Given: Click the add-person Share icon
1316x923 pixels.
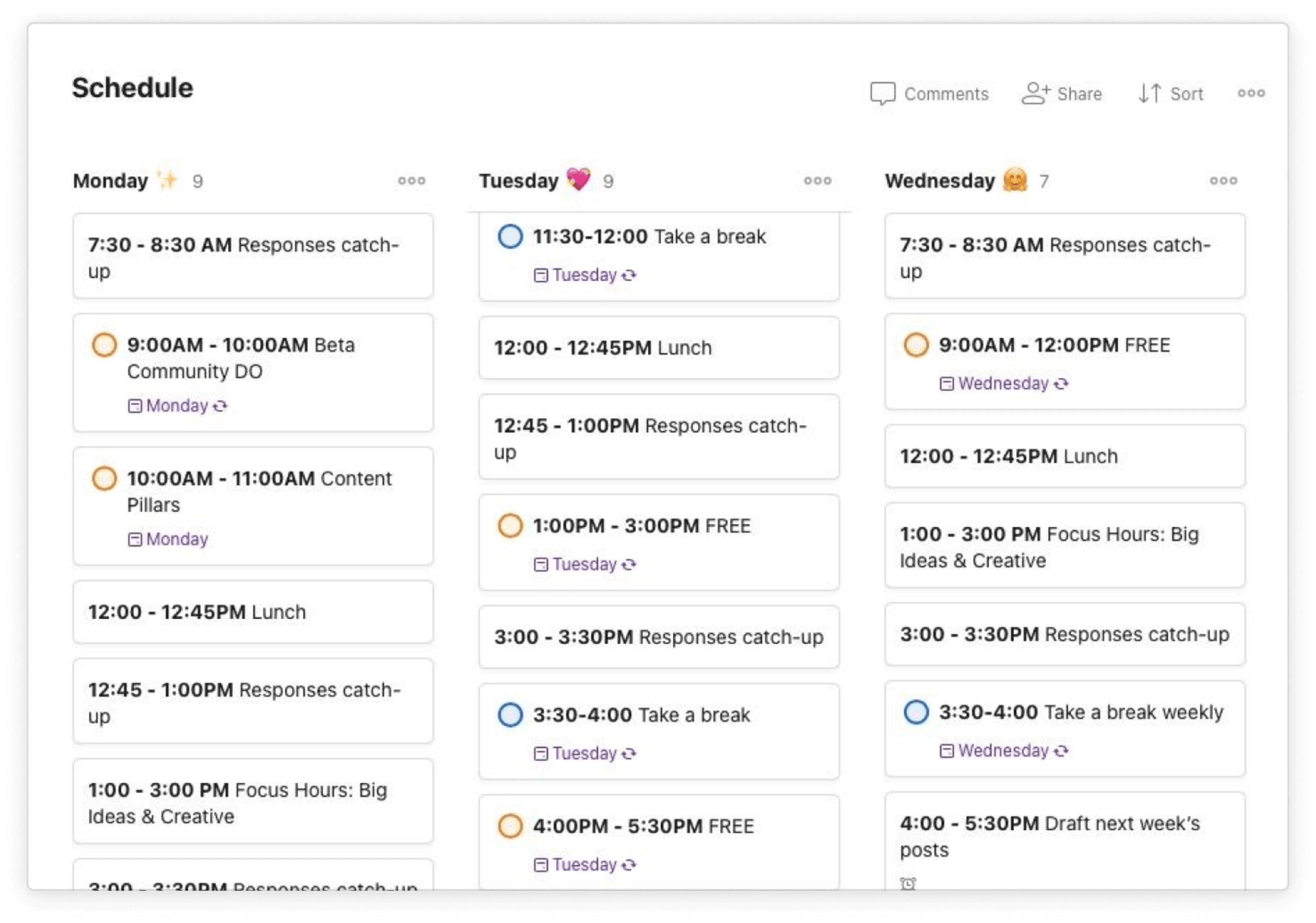Looking at the screenshot, I should (x=1035, y=93).
